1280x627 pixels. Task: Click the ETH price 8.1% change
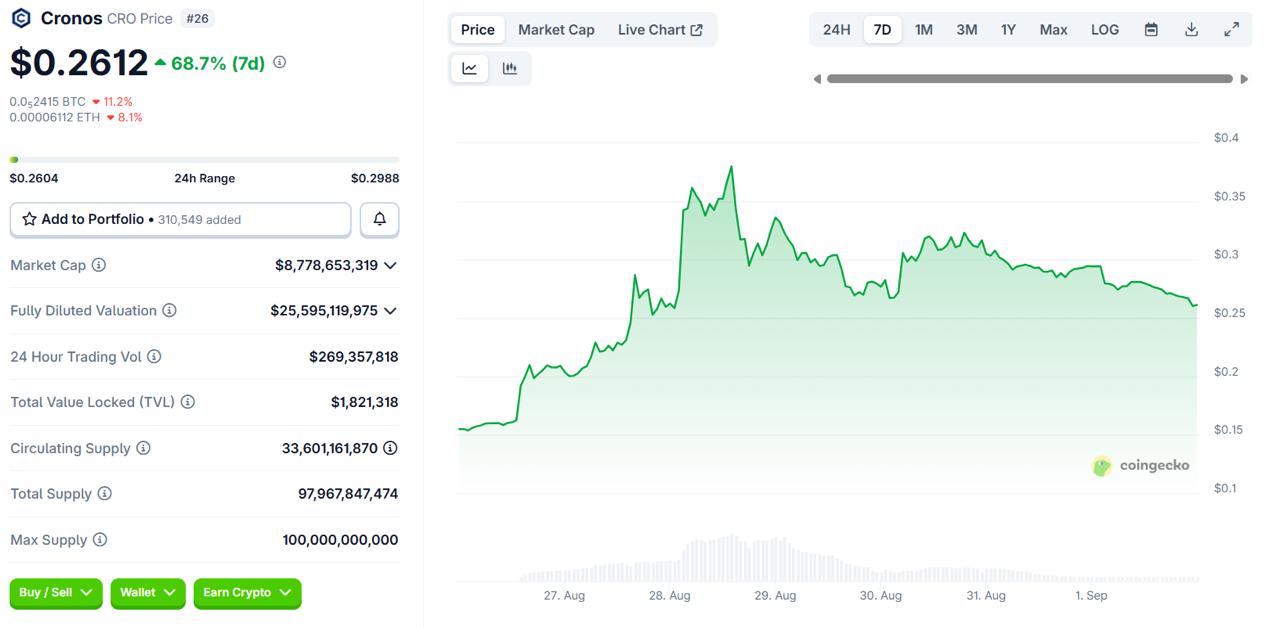124,117
